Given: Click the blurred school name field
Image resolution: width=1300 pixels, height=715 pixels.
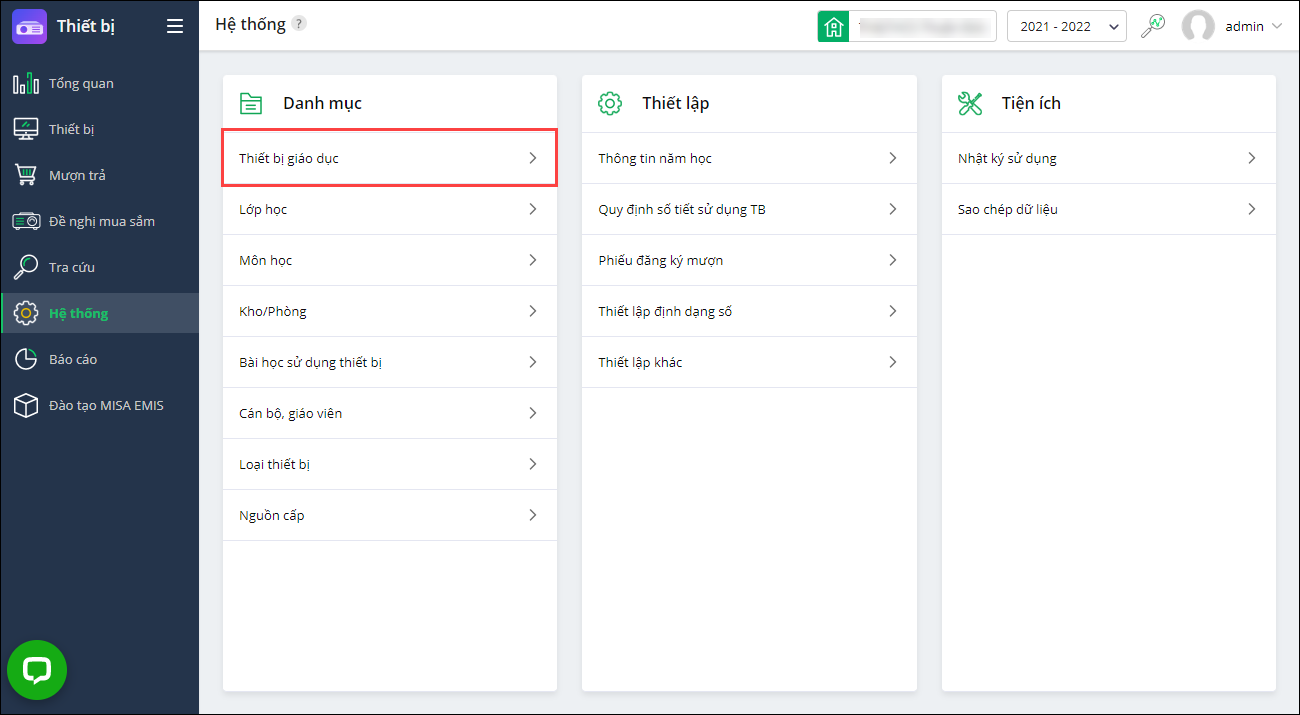Looking at the screenshot, I should click(x=920, y=27).
